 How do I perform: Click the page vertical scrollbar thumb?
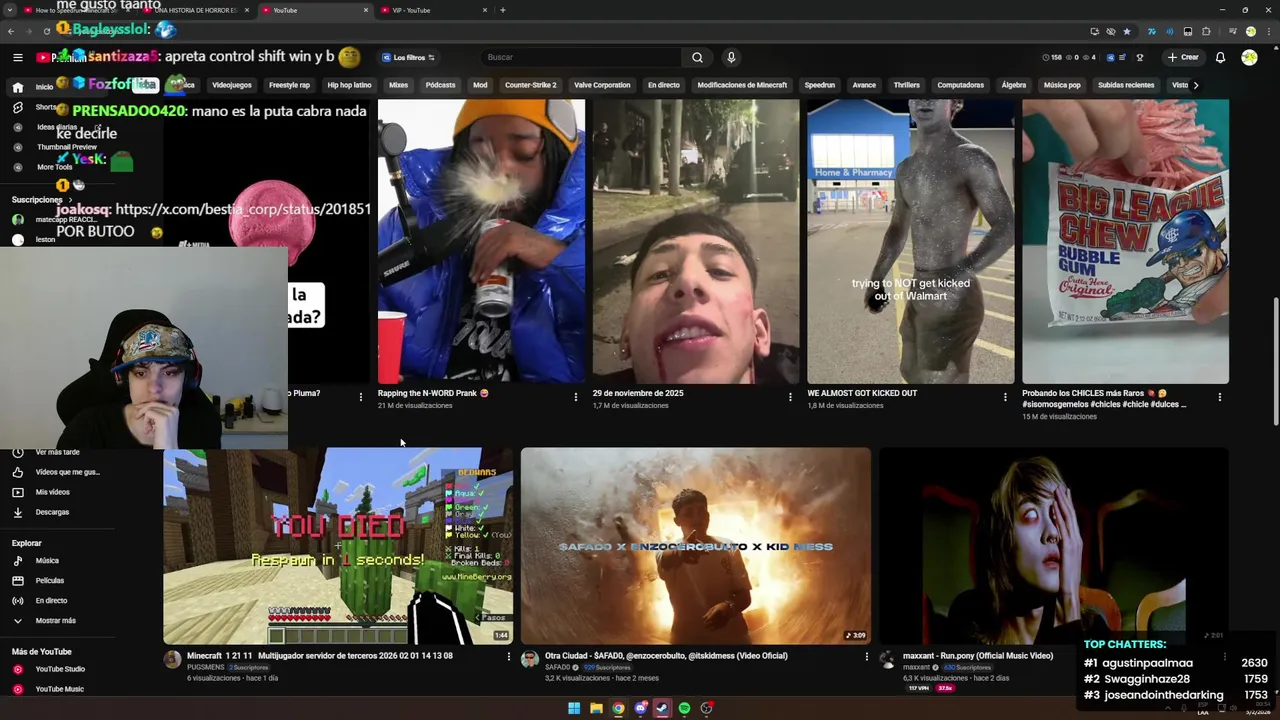click(1275, 360)
